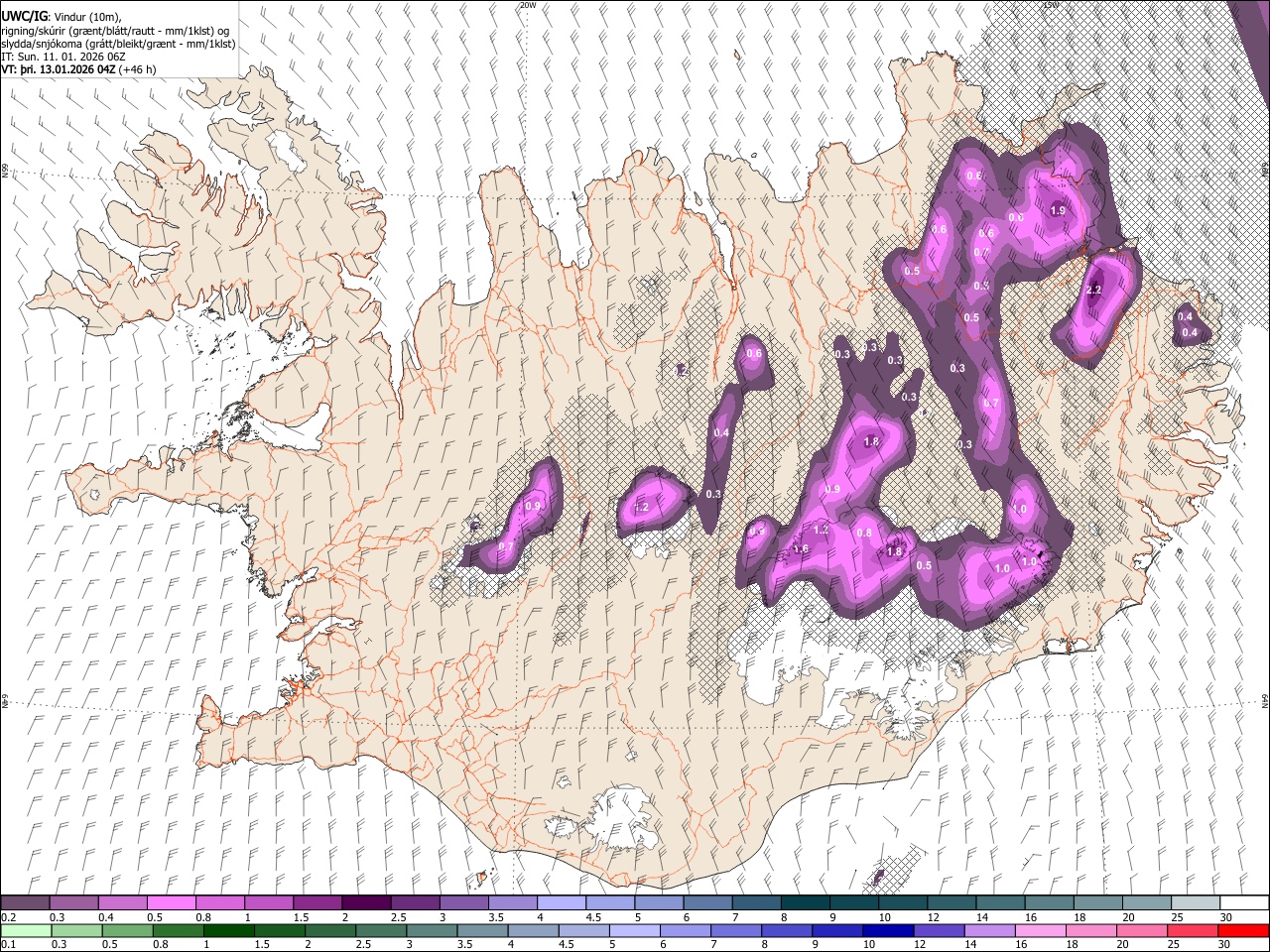Click the light pink 16–18 rain legend swatch

click(1040, 930)
